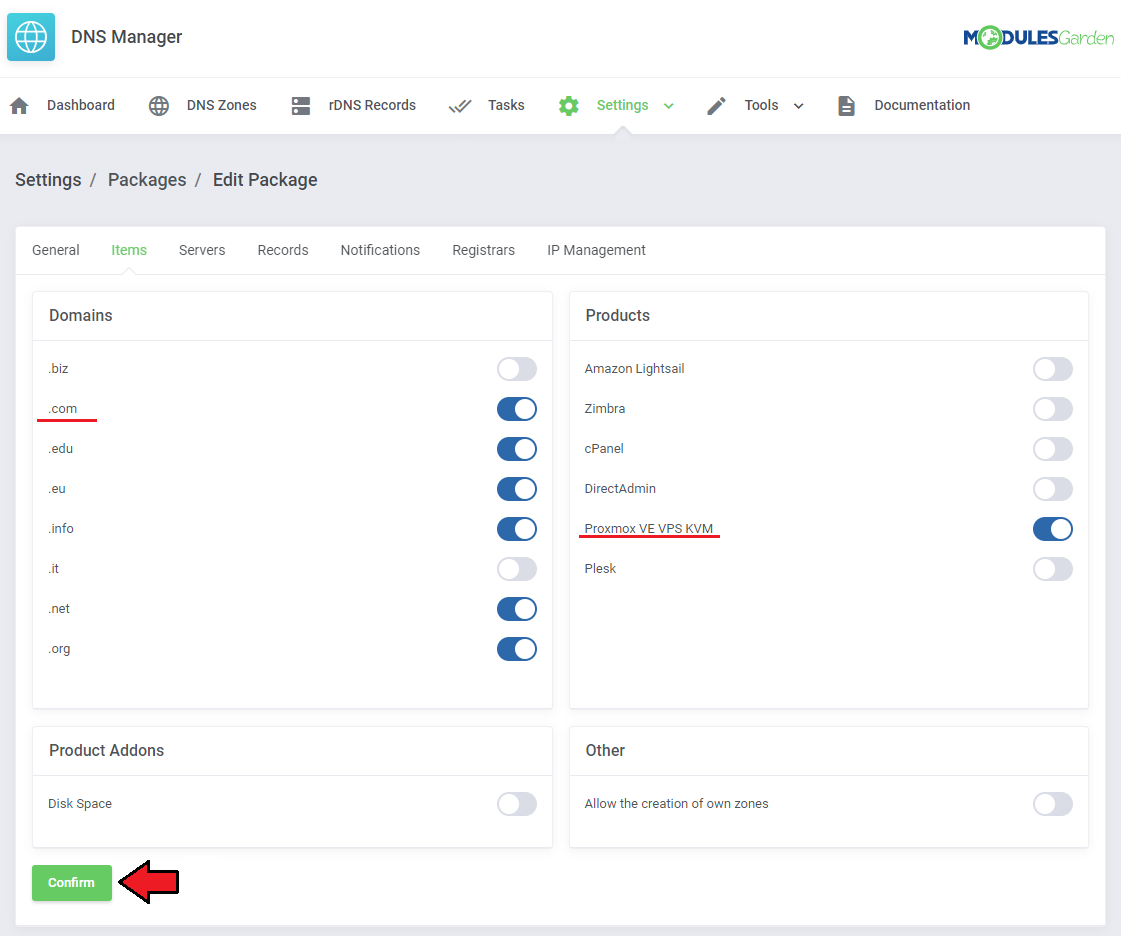
Task: Disable the .com domain toggle
Action: [517, 409]
